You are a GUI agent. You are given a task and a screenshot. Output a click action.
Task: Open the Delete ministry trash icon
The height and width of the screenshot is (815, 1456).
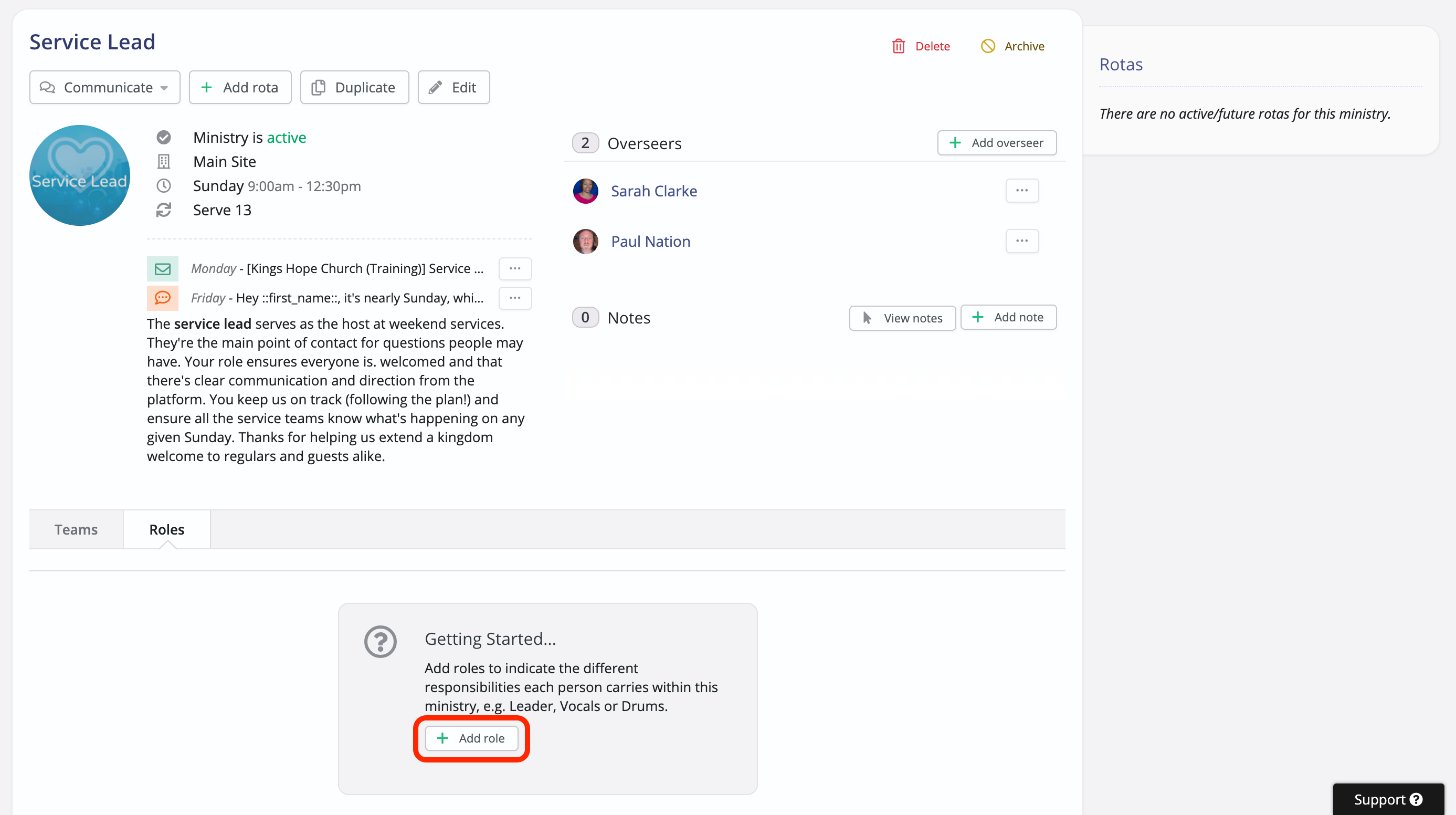(899, 46)
